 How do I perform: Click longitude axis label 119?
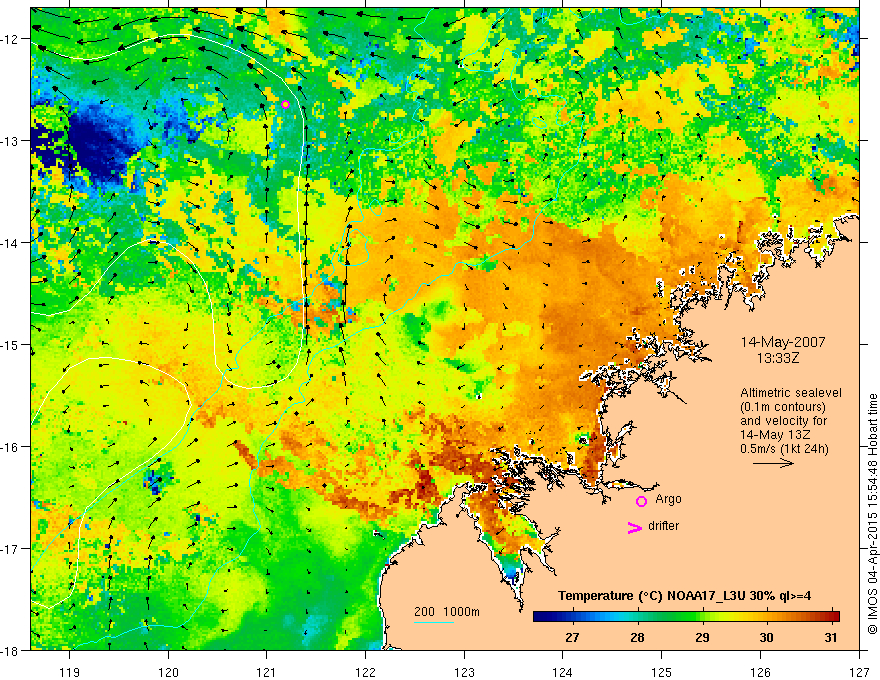click(70, 672)
